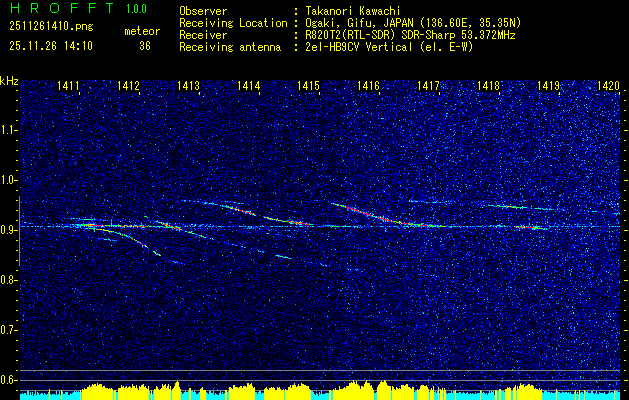Click the Receiver field label
The height and width of the screenshot is (400, 629).
203,35
